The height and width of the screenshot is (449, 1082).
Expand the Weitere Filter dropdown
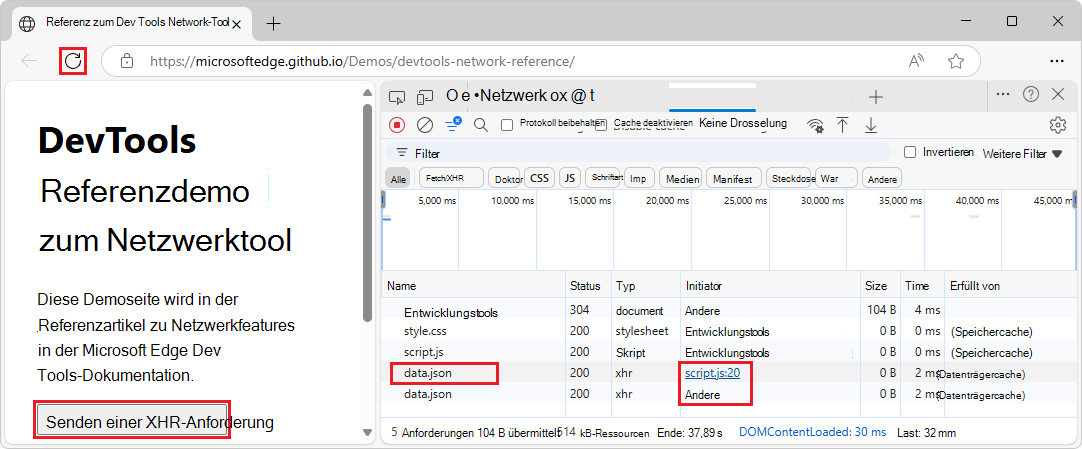[1022, 154]
